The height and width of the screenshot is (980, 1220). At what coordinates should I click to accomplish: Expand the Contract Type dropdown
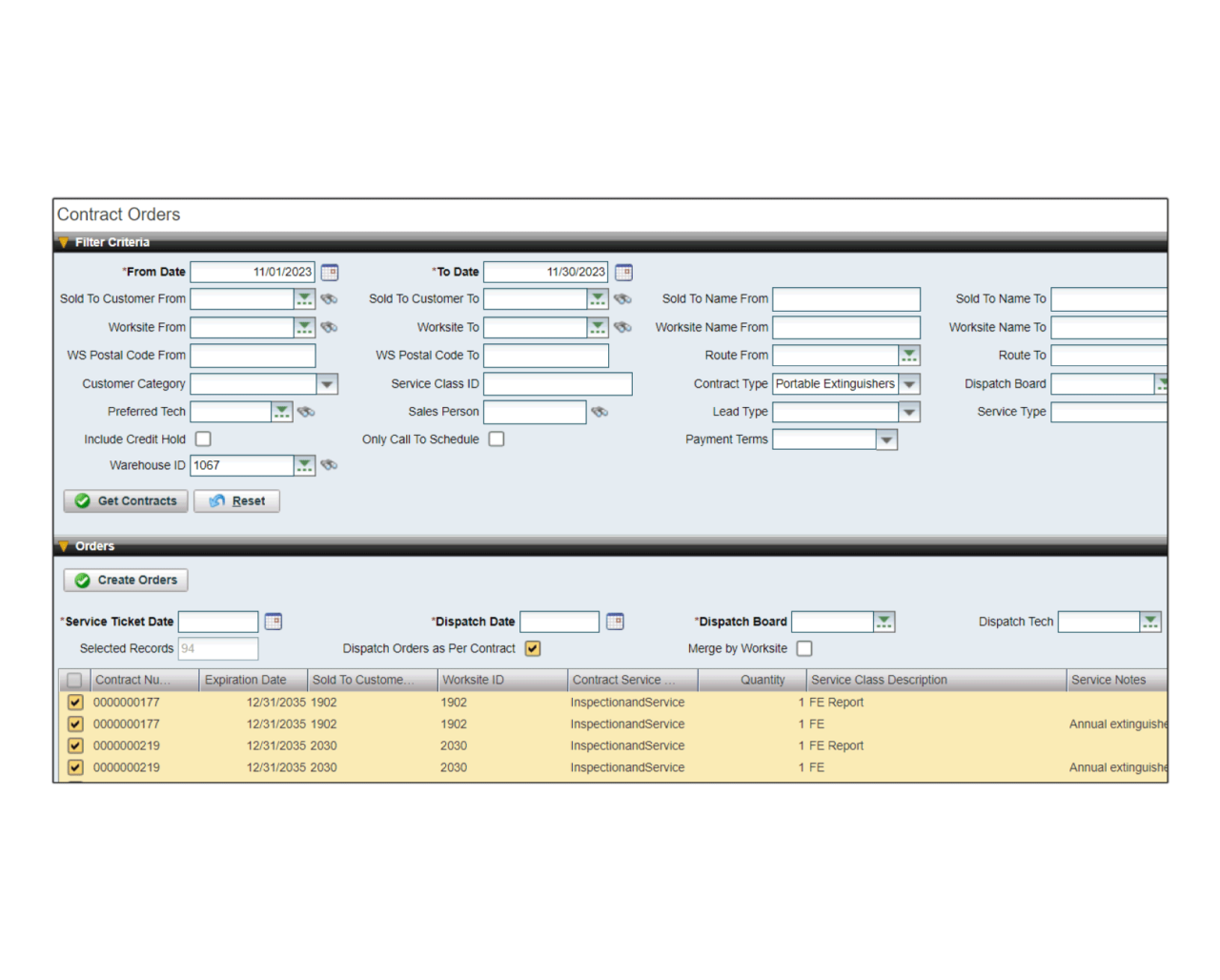pyautogui.click(x=909, y=384)
